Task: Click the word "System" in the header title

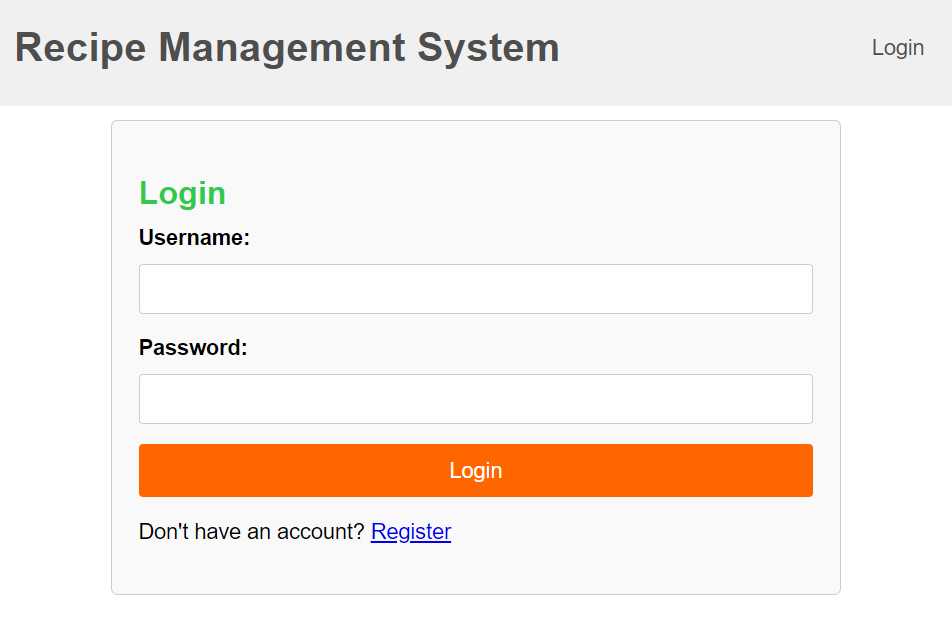Action: tap(488, 48)
